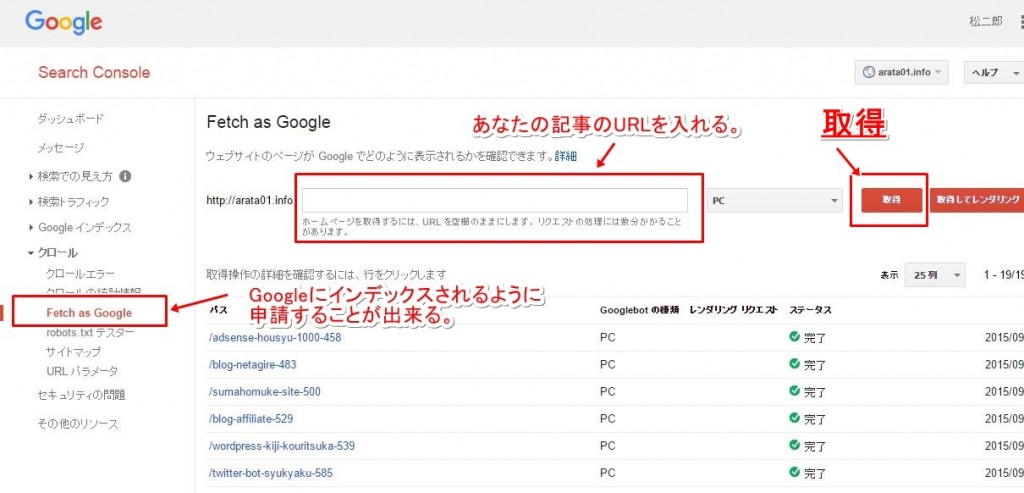
Task: Click the 取得してレンダリング button
Action: 977,200
